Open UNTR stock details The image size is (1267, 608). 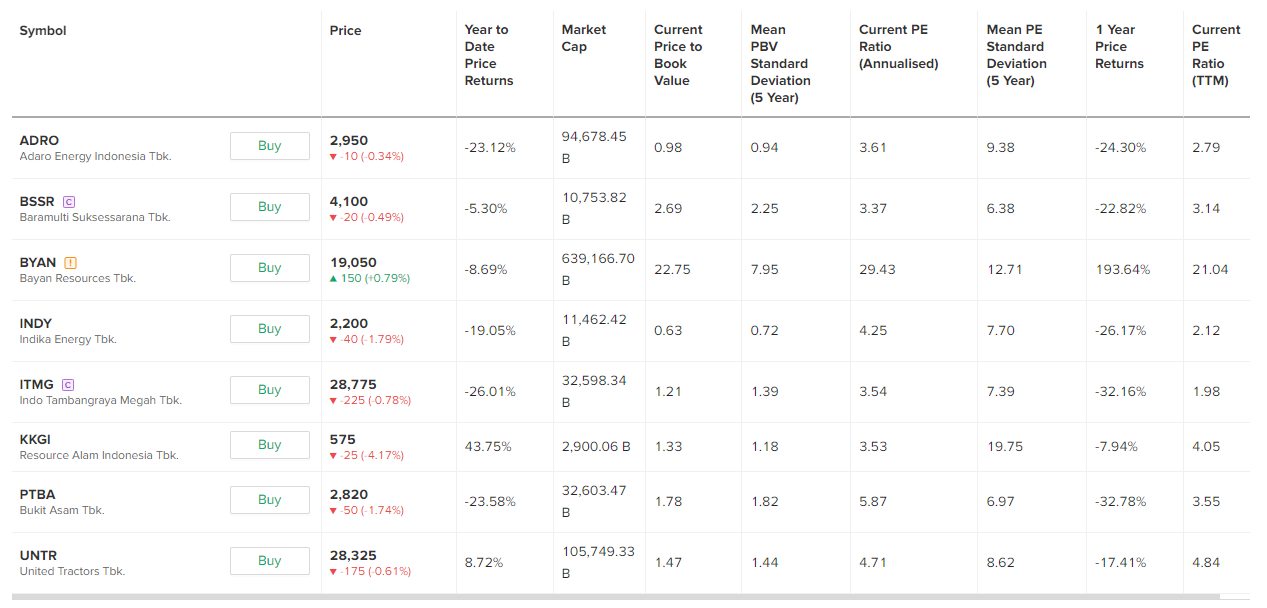tap(38, 556)
